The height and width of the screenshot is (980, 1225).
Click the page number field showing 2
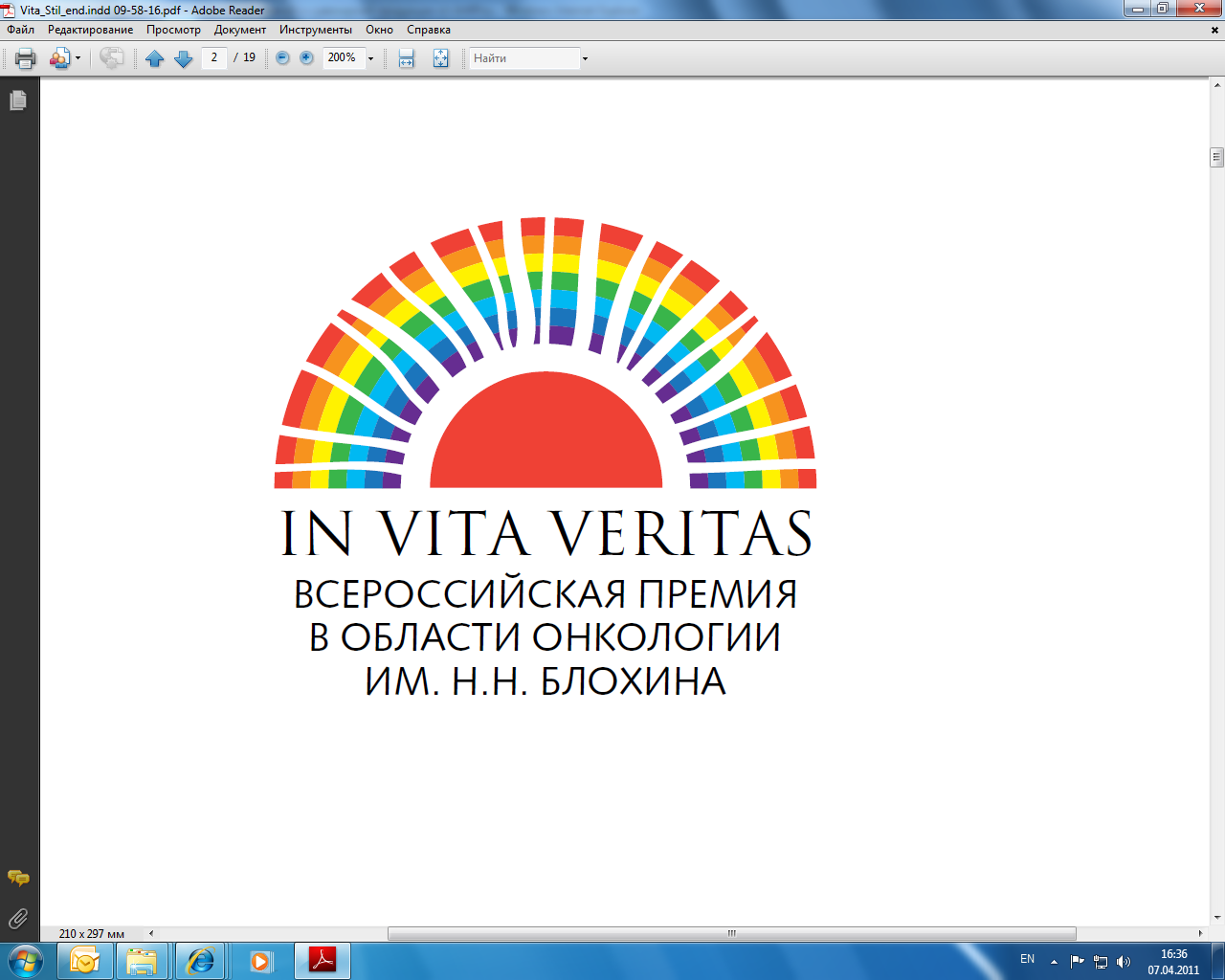214,57
